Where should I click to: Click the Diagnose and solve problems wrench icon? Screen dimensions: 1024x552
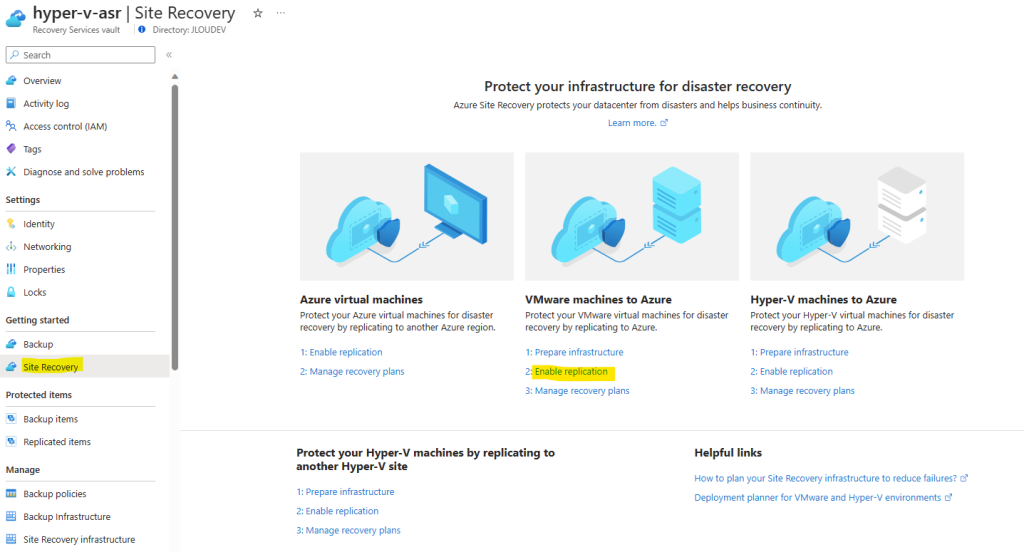pyautogui.click(x=11, y=172)
